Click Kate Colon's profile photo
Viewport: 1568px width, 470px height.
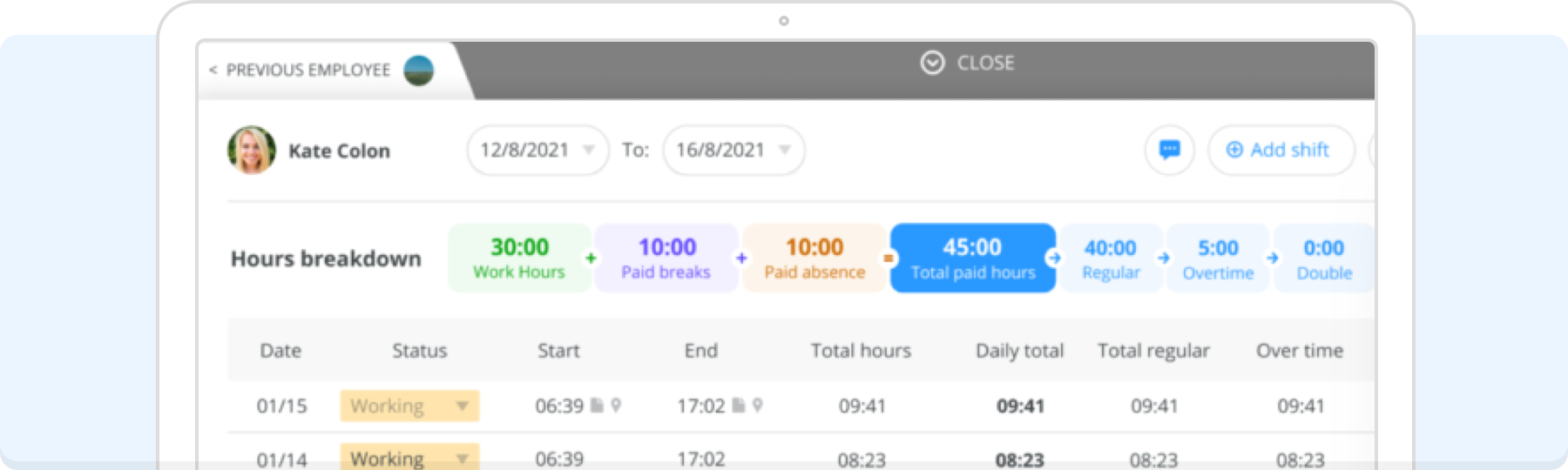point(252,150)
